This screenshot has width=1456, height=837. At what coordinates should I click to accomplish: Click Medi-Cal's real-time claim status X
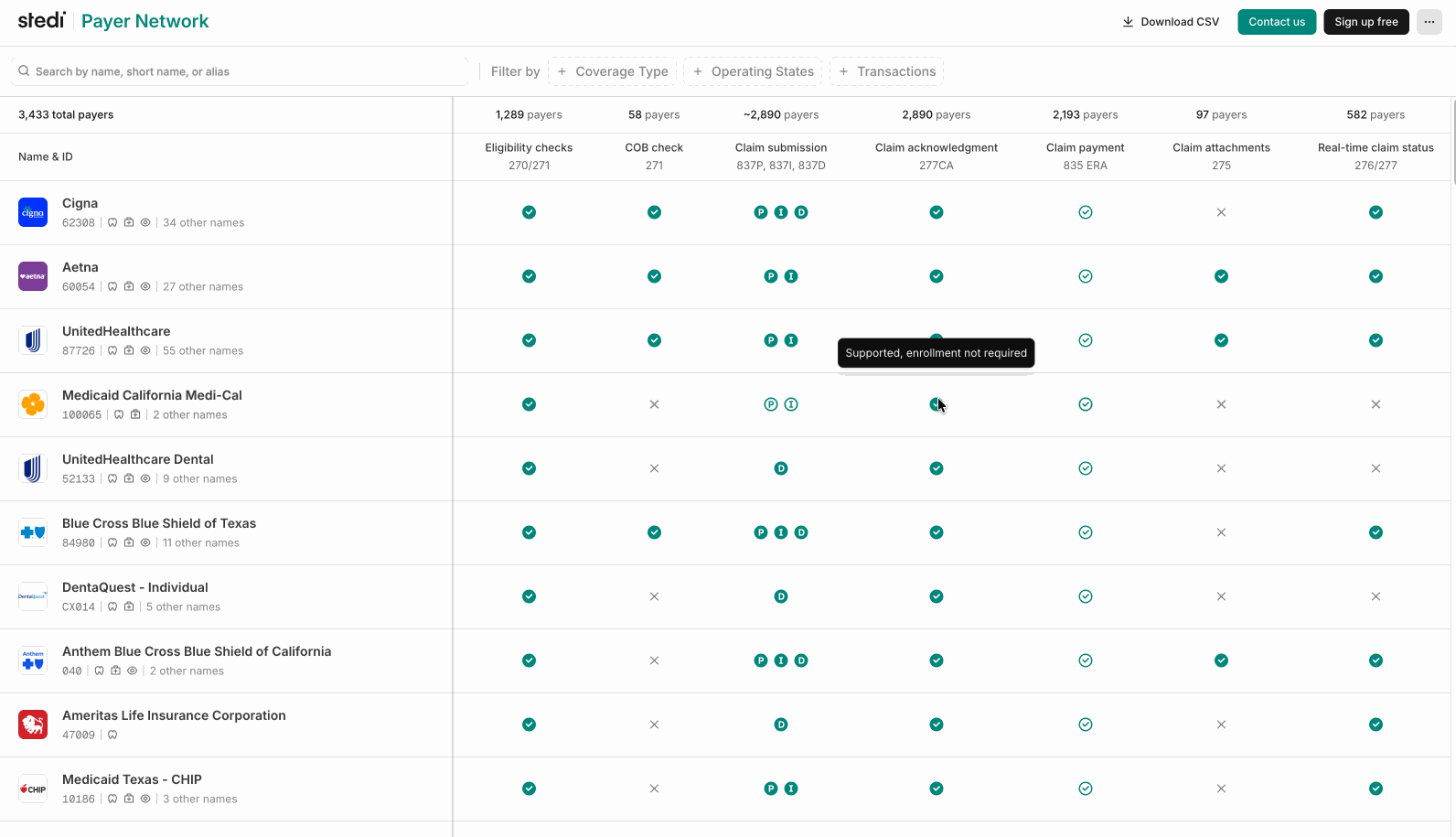1376,404
